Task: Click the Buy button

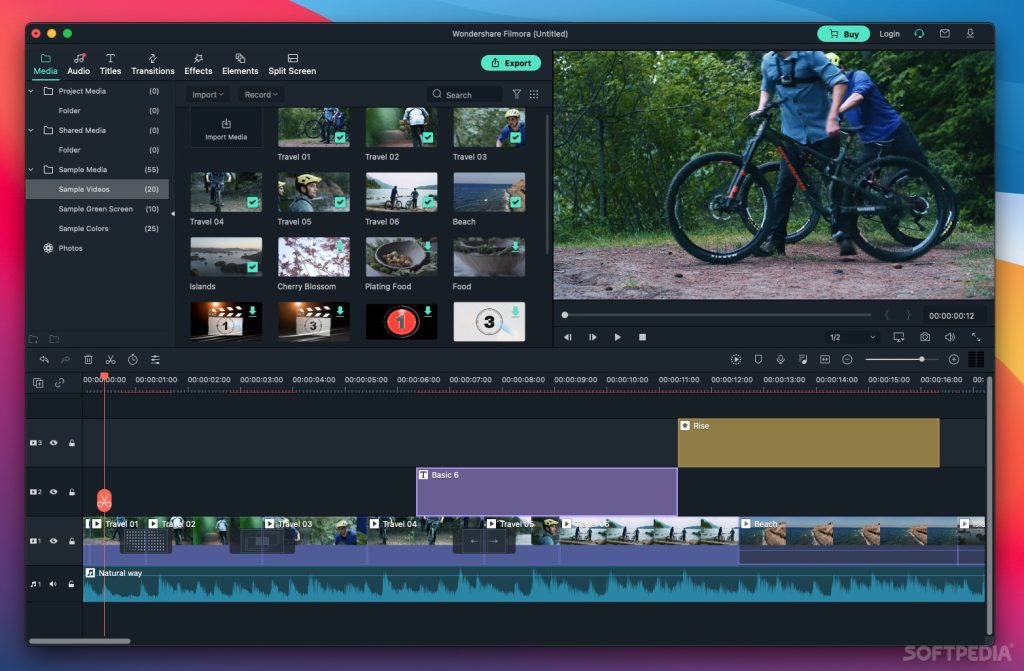Action: tap(844, 34)
